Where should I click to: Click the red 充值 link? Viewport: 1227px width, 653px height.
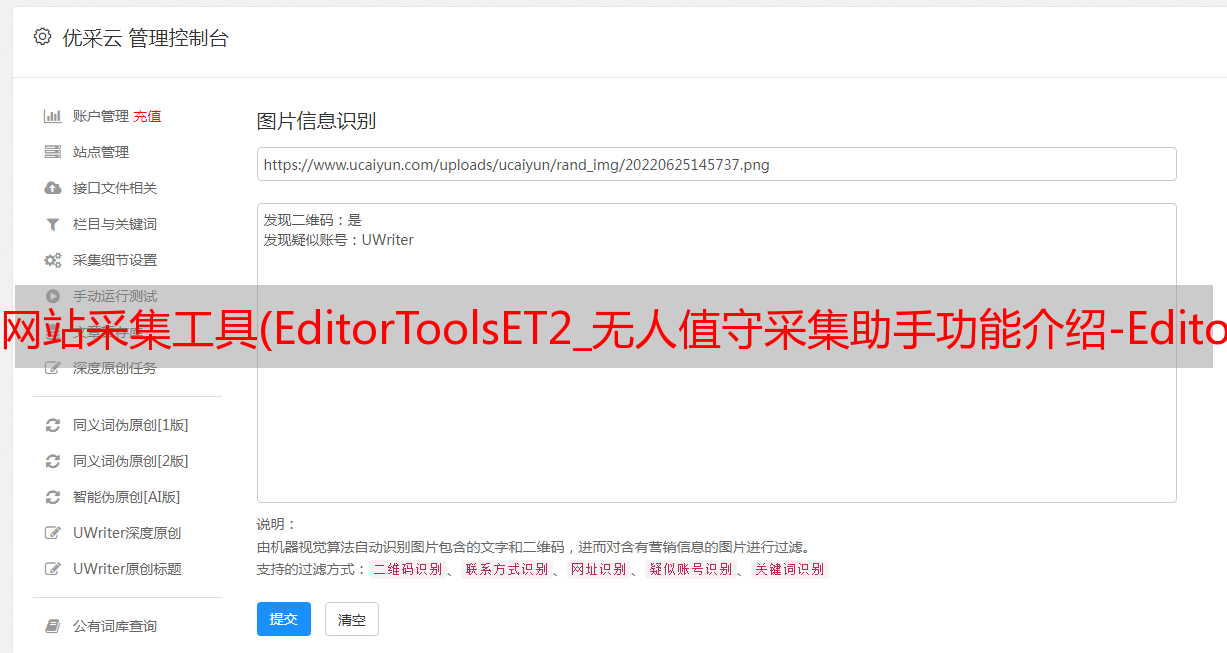[x=147, y=116]
